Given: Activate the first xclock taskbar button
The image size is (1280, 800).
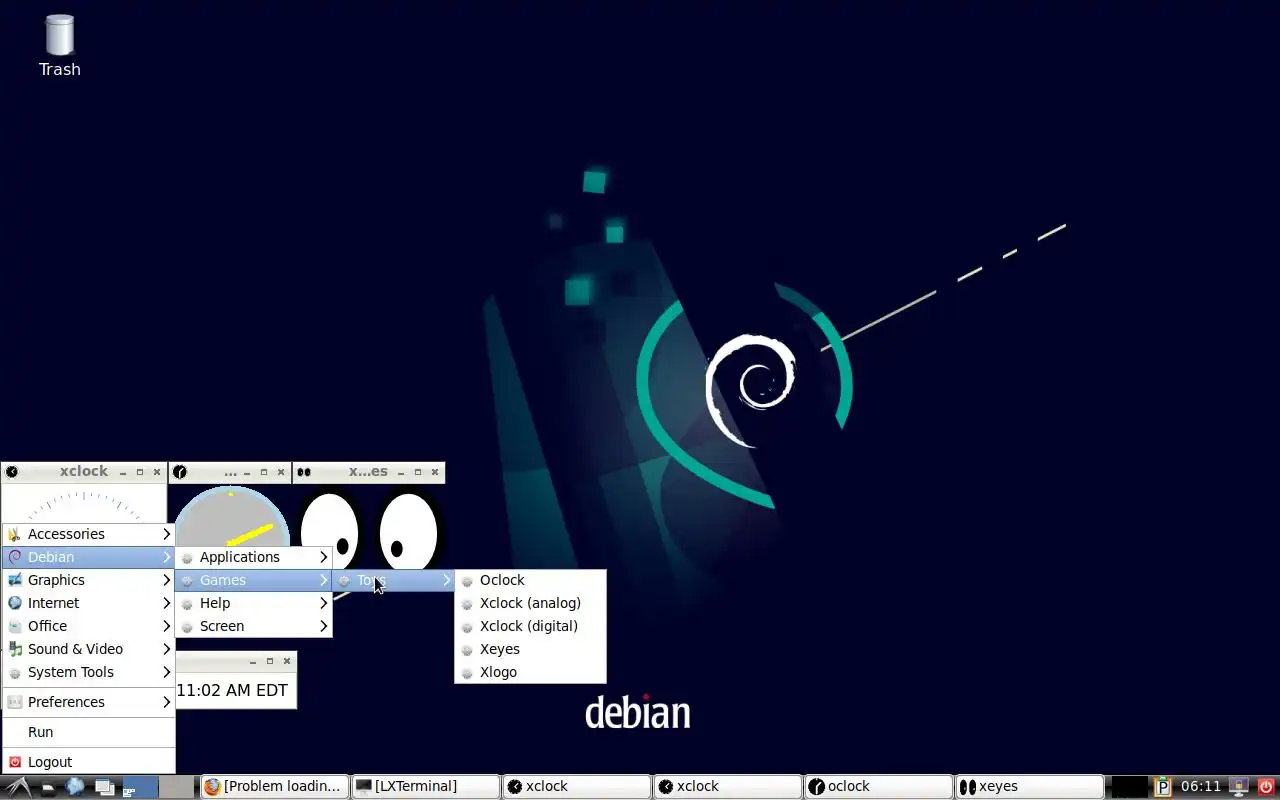Looking at the screenshot, I should (577, 787).
